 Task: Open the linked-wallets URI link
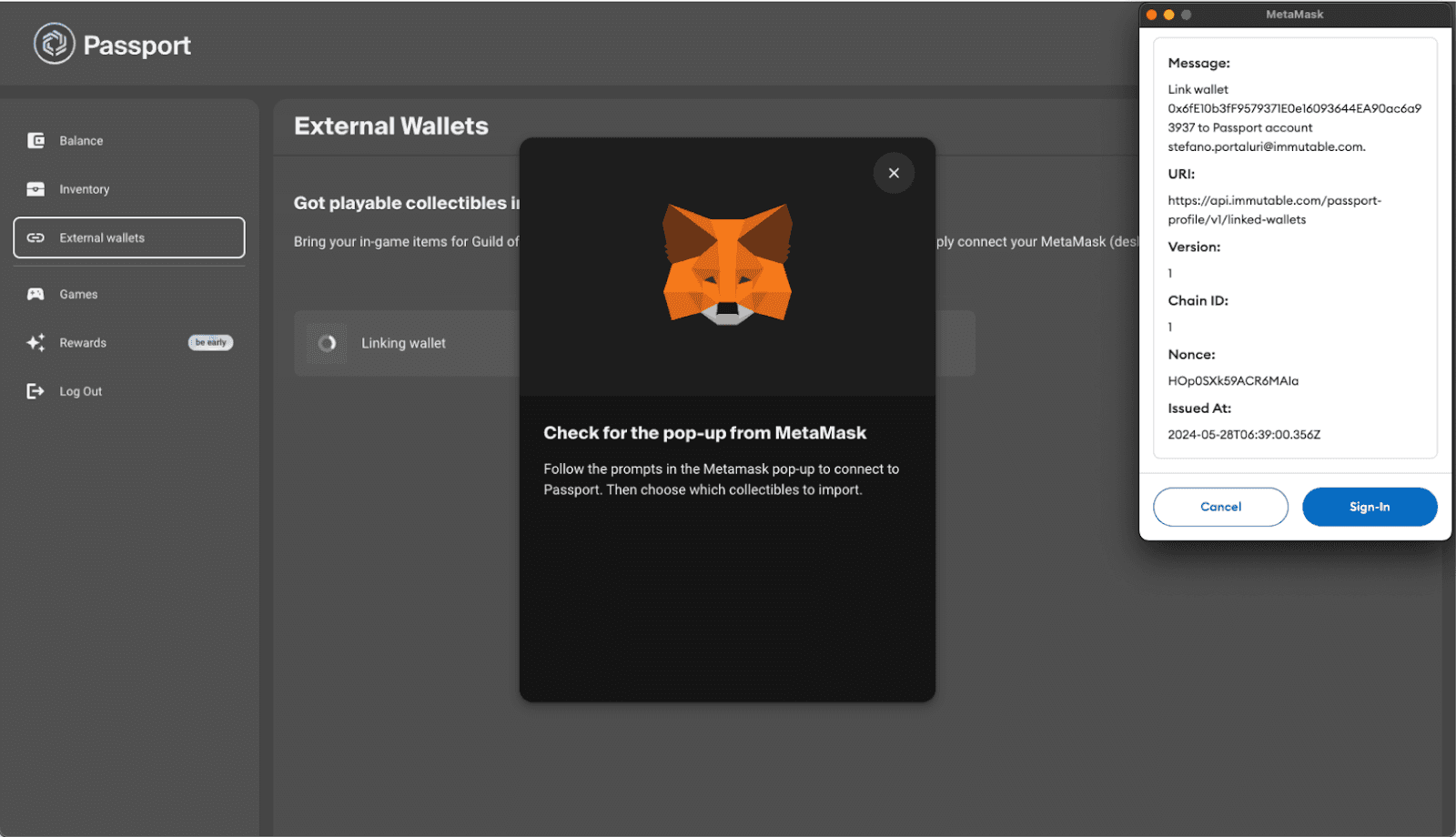coord(1274,209)
